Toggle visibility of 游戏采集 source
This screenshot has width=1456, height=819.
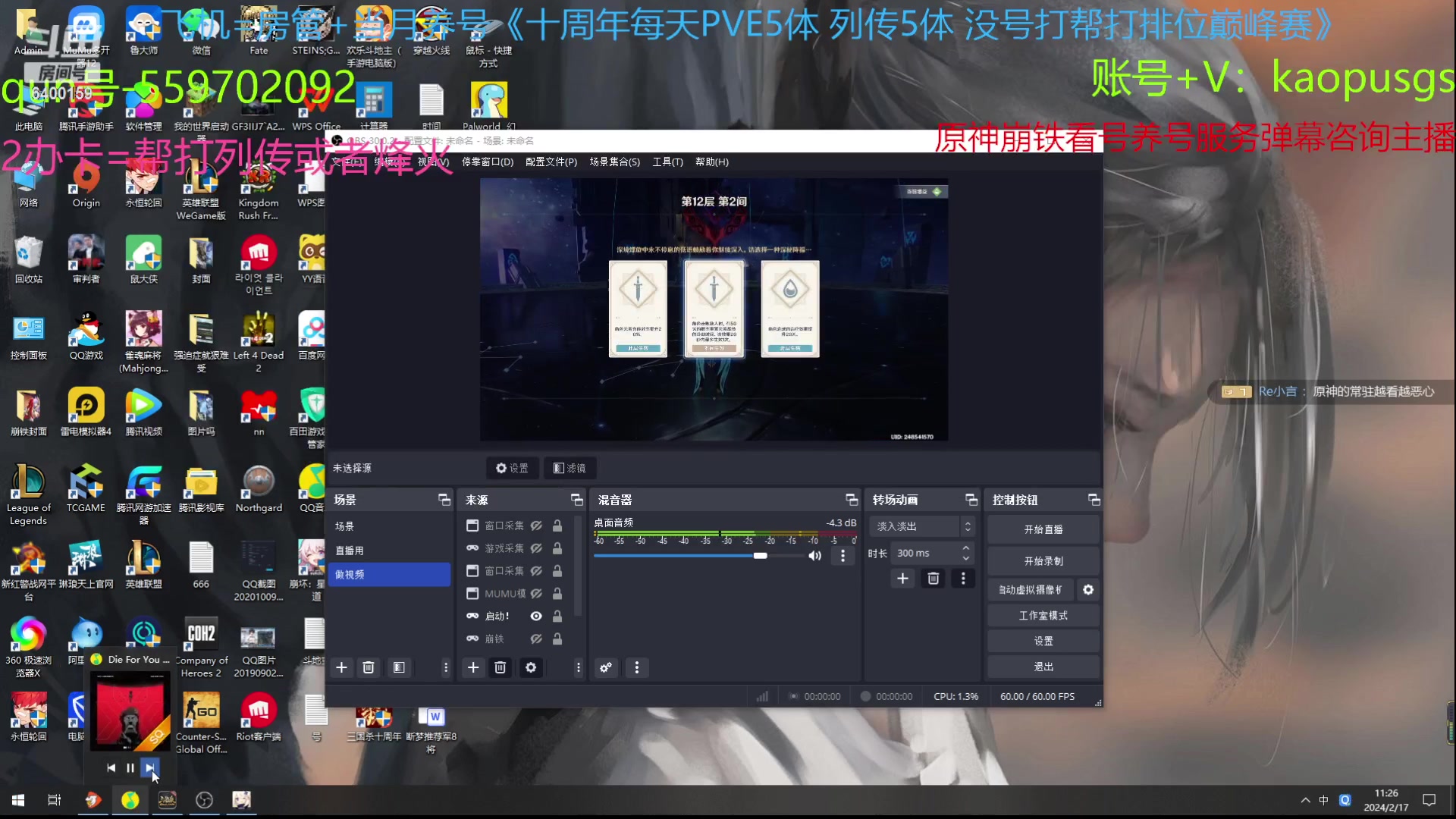[x=536, y=548]
